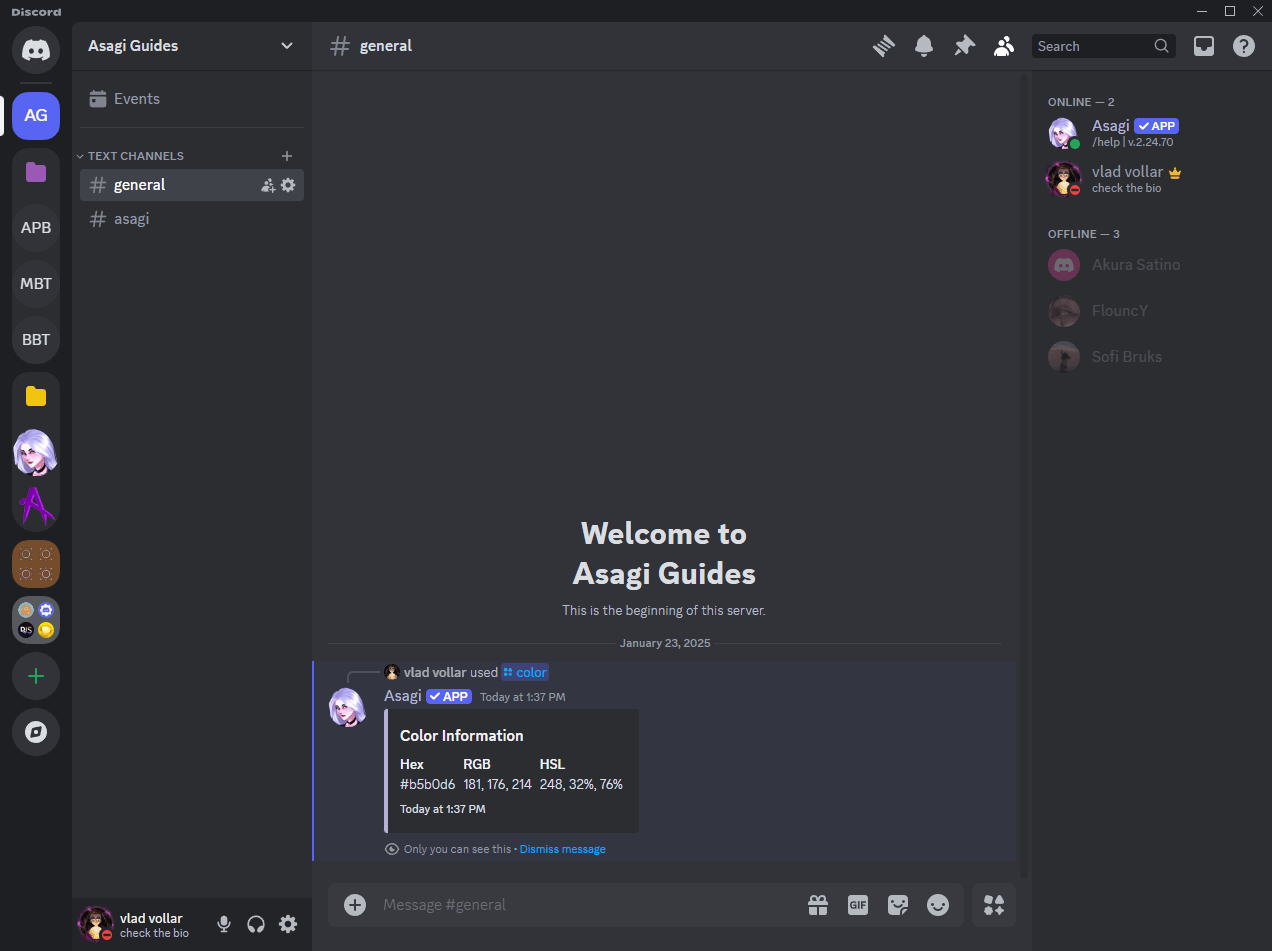This screenshot has width=1272, height=951.
Task: Open the APB server
Action: (x=36, y=227)
